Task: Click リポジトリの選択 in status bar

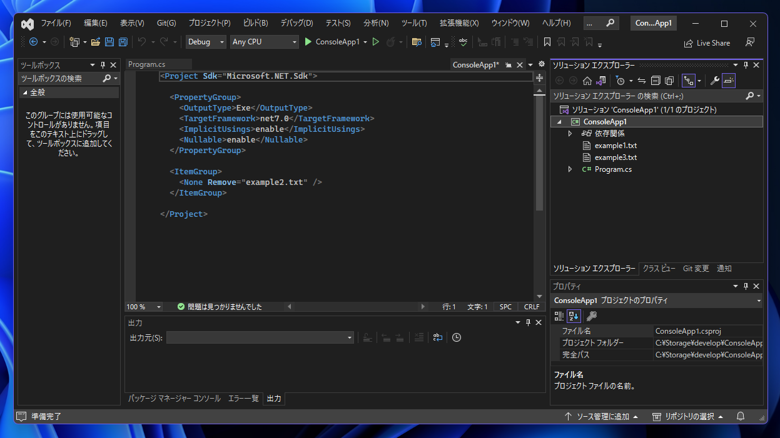Action: (687, 416)
